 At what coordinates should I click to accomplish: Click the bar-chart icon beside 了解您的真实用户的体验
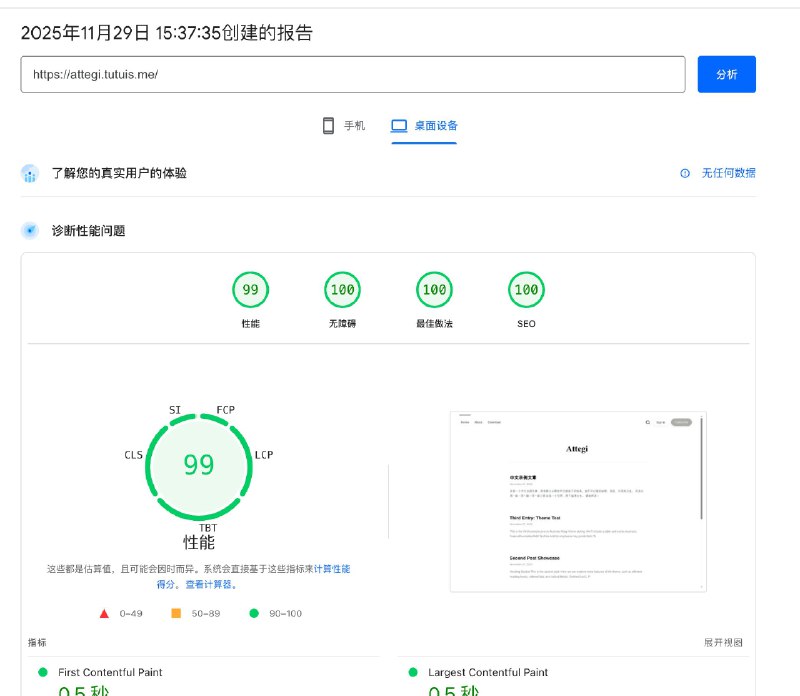pyautogui.click(x=30, y=173)
